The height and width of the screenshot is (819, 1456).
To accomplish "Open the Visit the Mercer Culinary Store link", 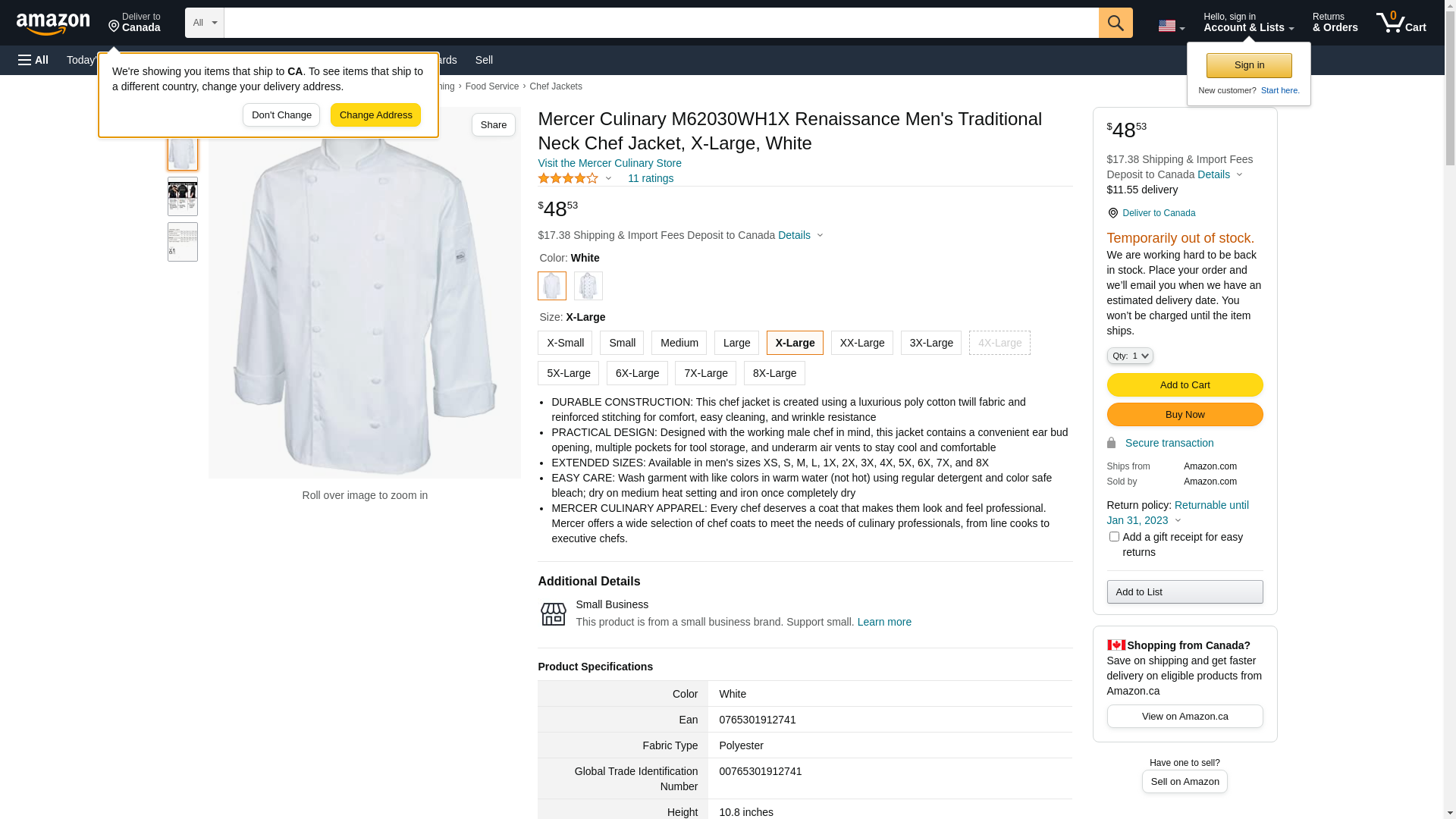I will click(x=610, y=163).
